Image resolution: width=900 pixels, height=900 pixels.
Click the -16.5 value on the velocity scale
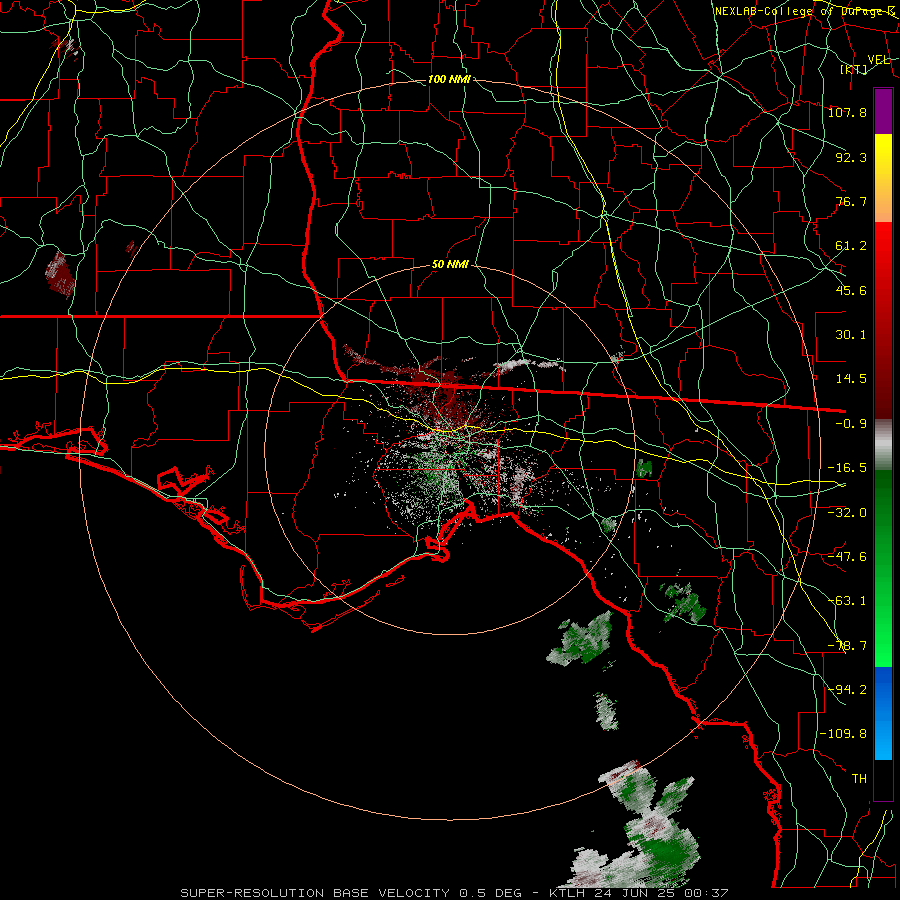847,468
